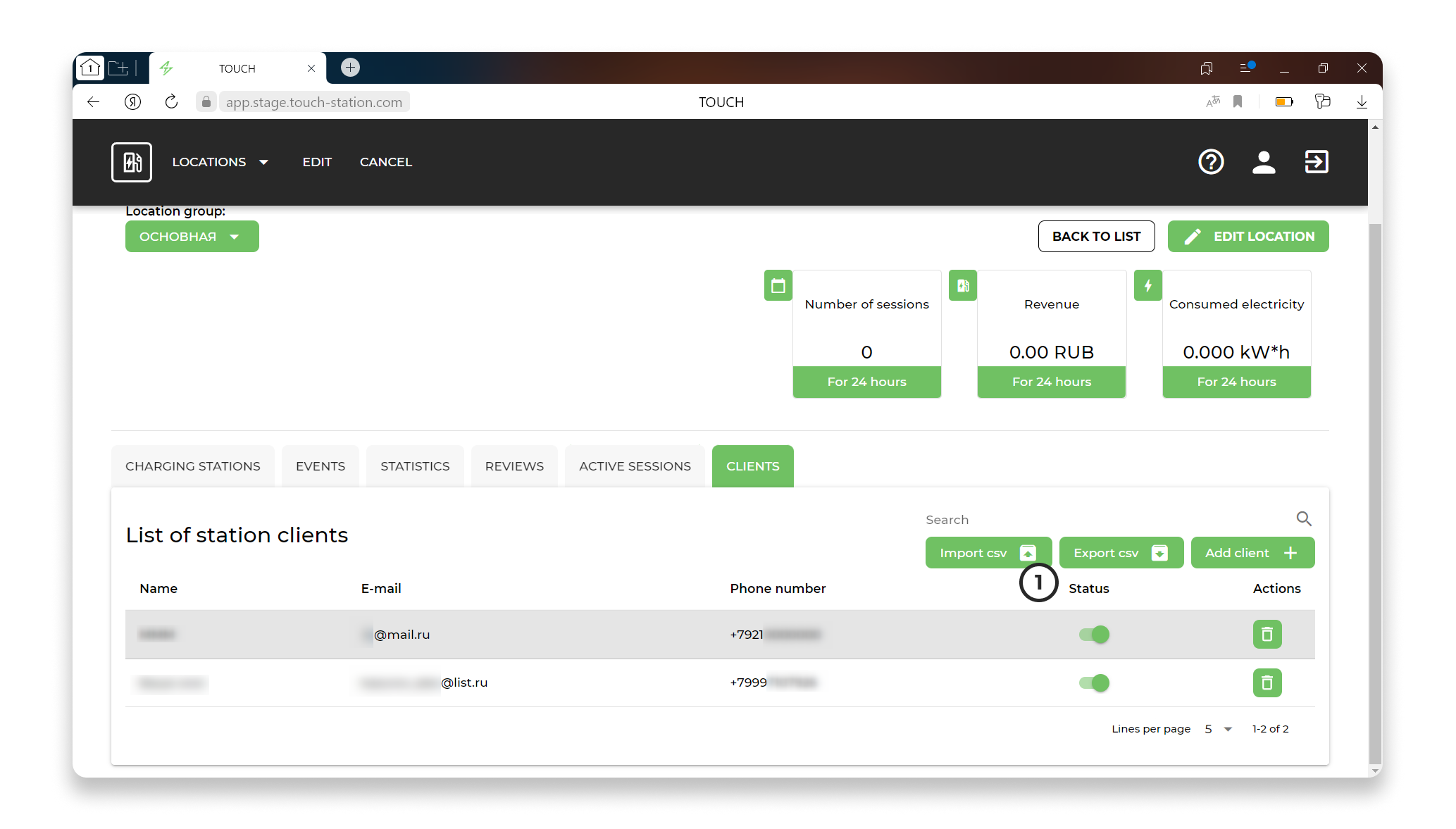Viewport: 1456px width, 829px height.
Task: Expand the LOCATIONS dropdown menu
Action: [x=220, y=162]
